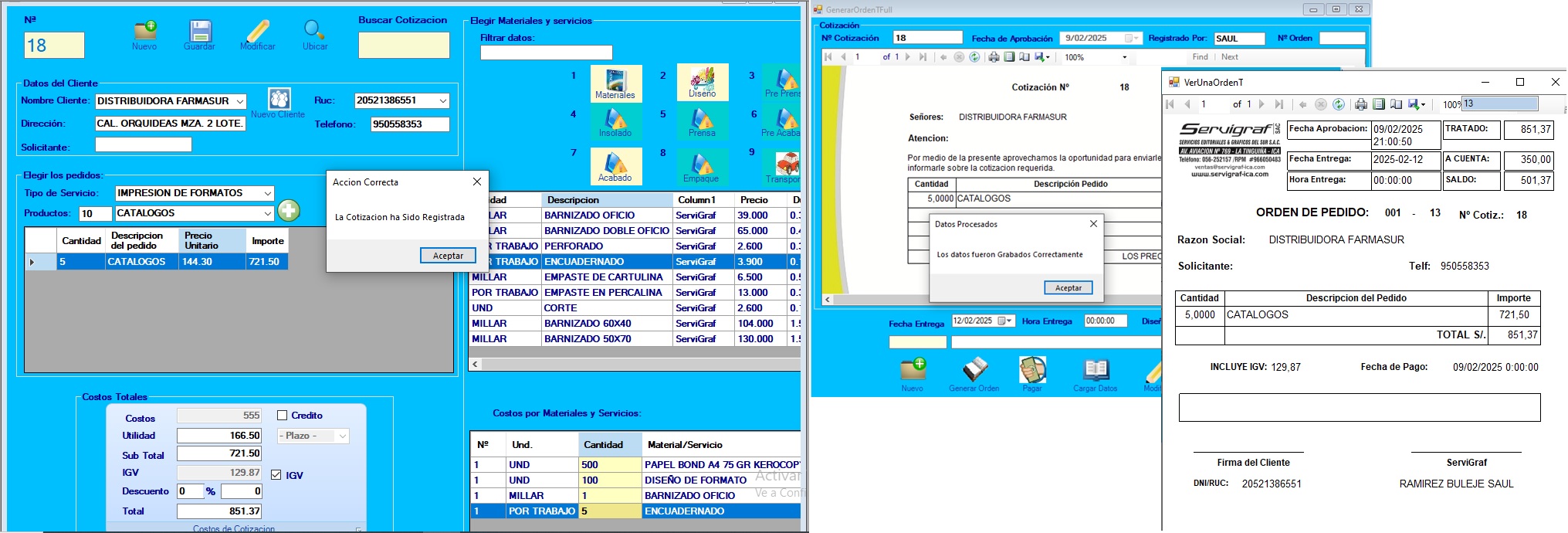Click the Nuevo quotation icon

(144, 32)
